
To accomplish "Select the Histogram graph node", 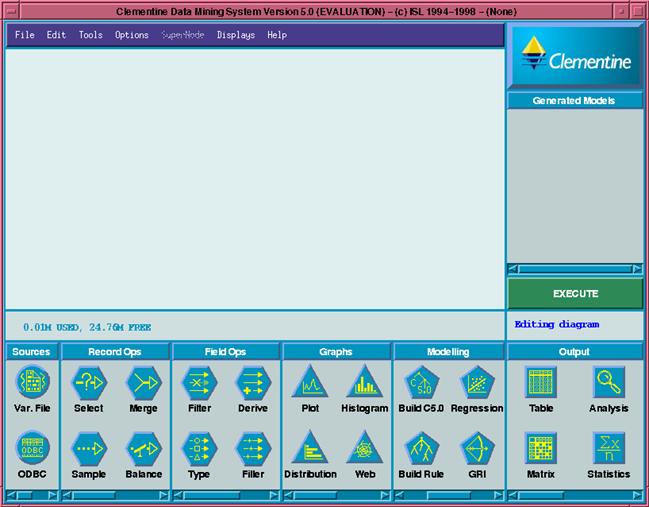I will coord(365,382).
